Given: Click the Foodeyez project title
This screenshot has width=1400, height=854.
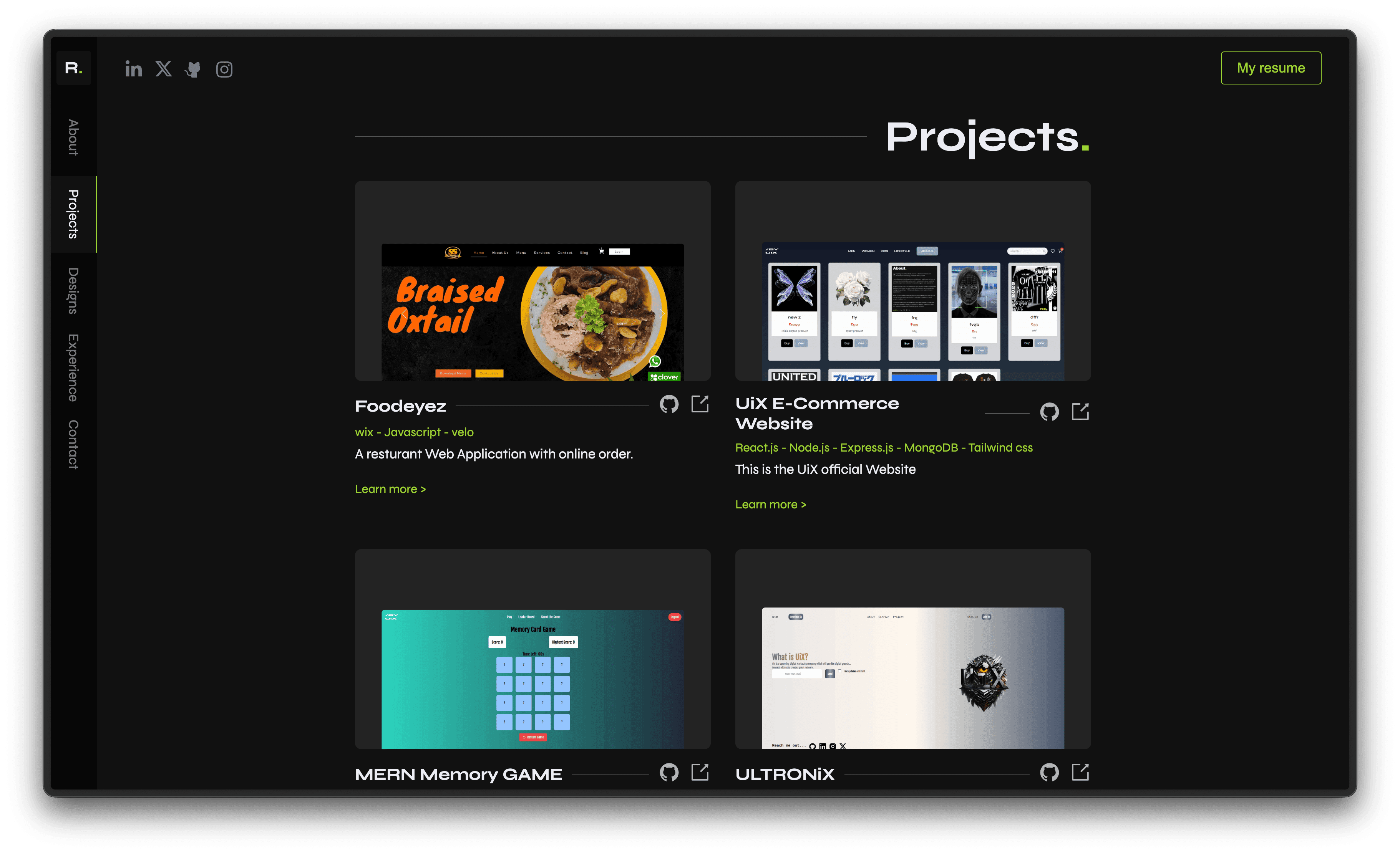Looking at the screenshot, I should 401,407.
